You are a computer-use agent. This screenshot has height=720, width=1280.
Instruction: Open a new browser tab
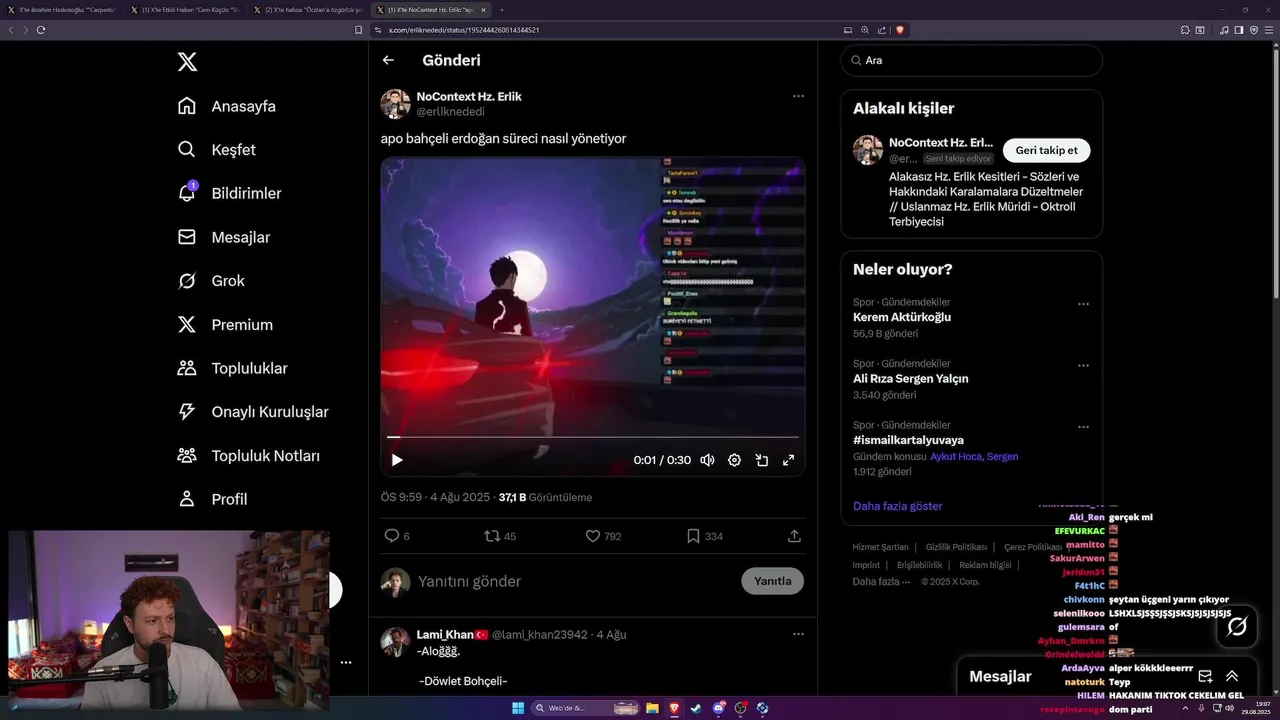(502, 9)
